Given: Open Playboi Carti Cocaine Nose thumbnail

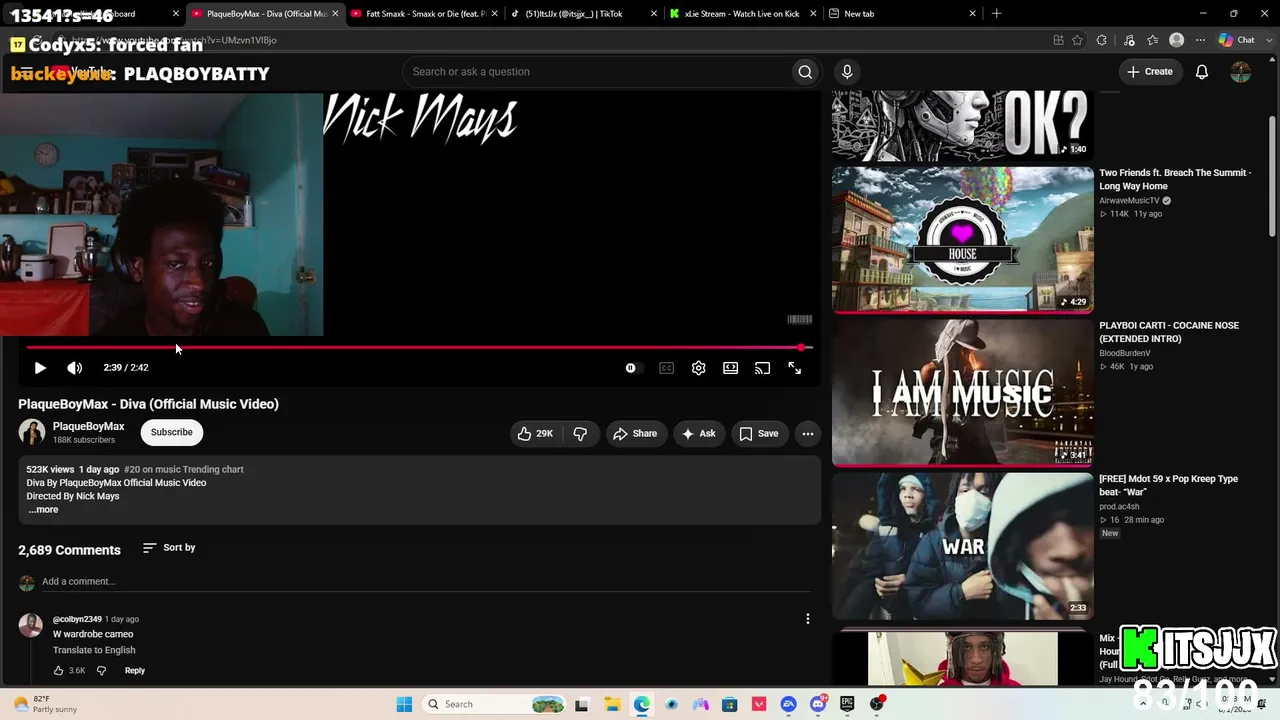Looking at the screenshot, I should (963, 393).
